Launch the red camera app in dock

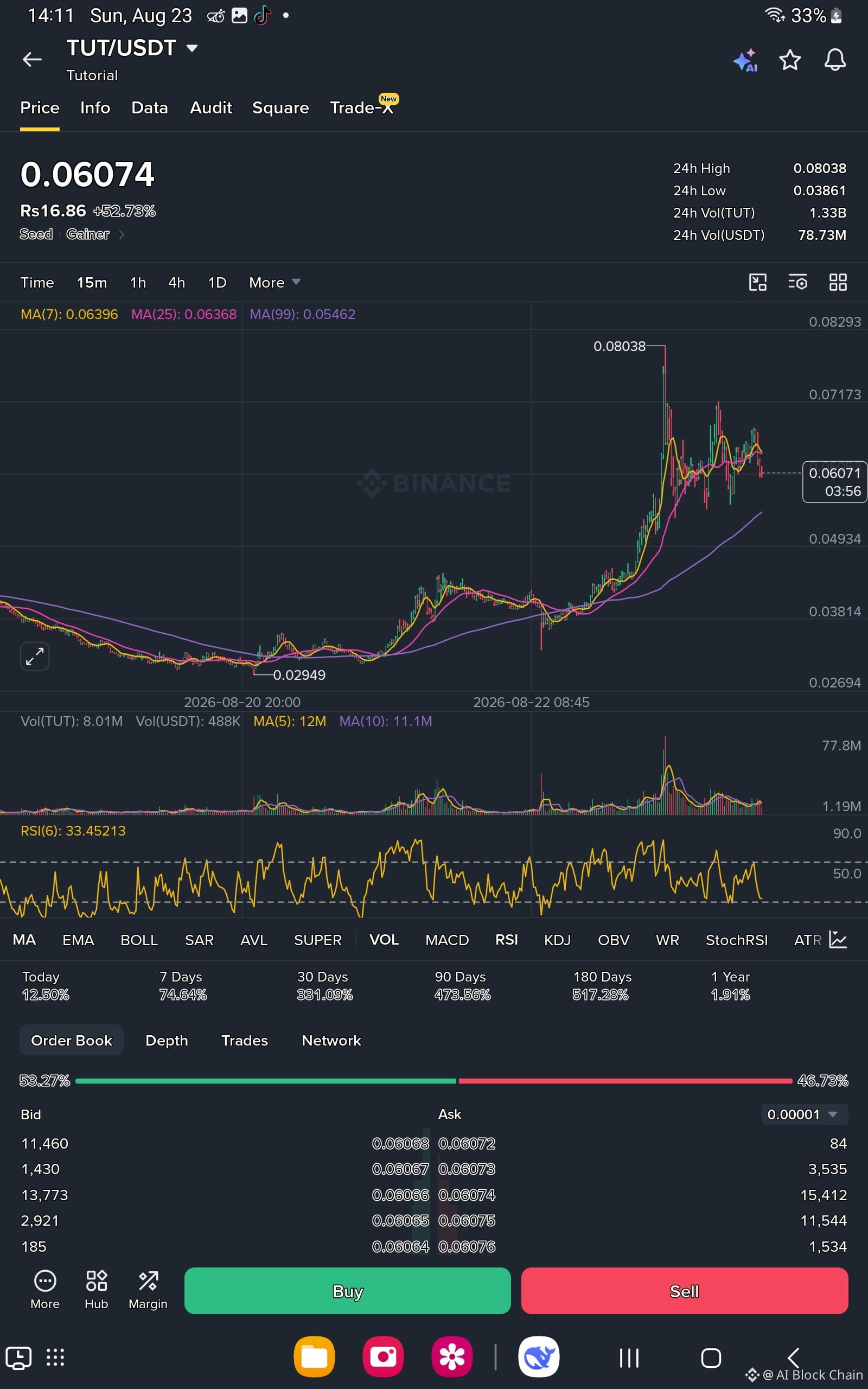click(383, 1357)
